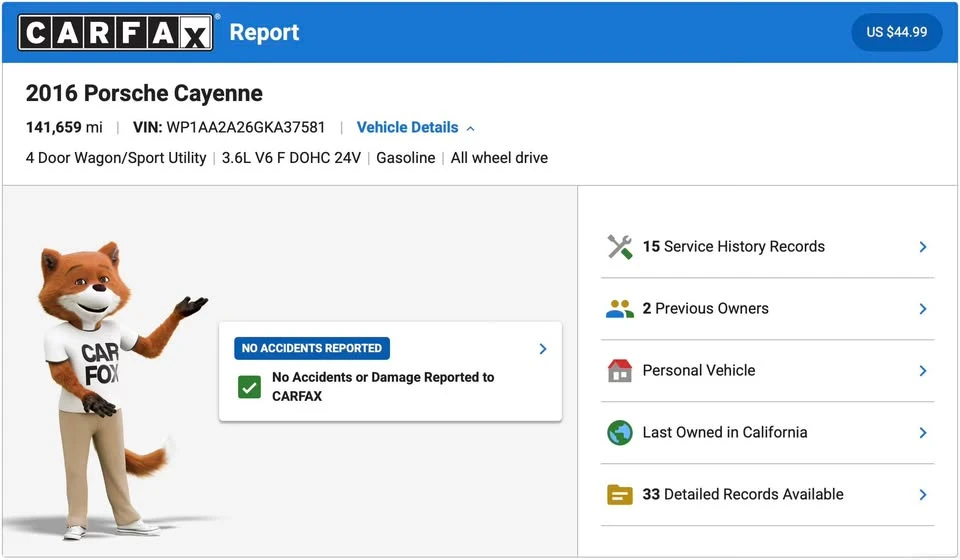Click 'No Accidents or Damage Reported to CARFAX' text

tap(383, 386)
